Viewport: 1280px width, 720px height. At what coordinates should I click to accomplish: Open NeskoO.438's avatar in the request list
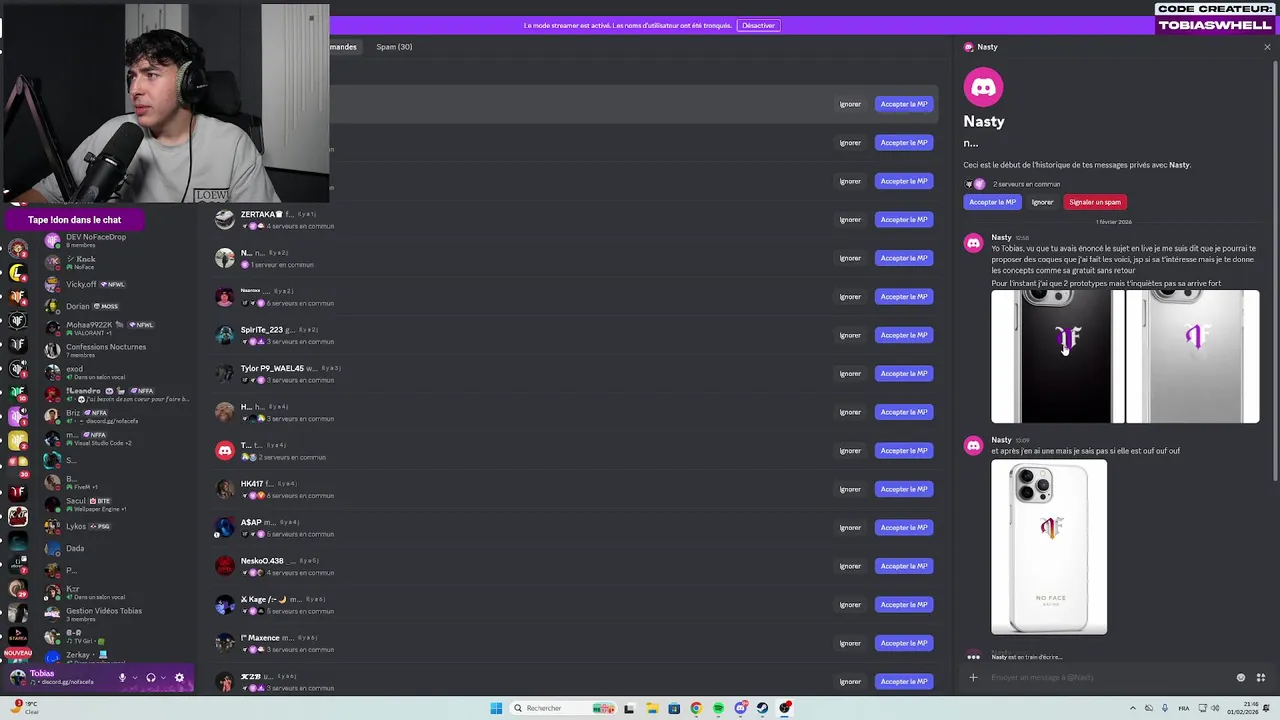click(x=225, y=566)
